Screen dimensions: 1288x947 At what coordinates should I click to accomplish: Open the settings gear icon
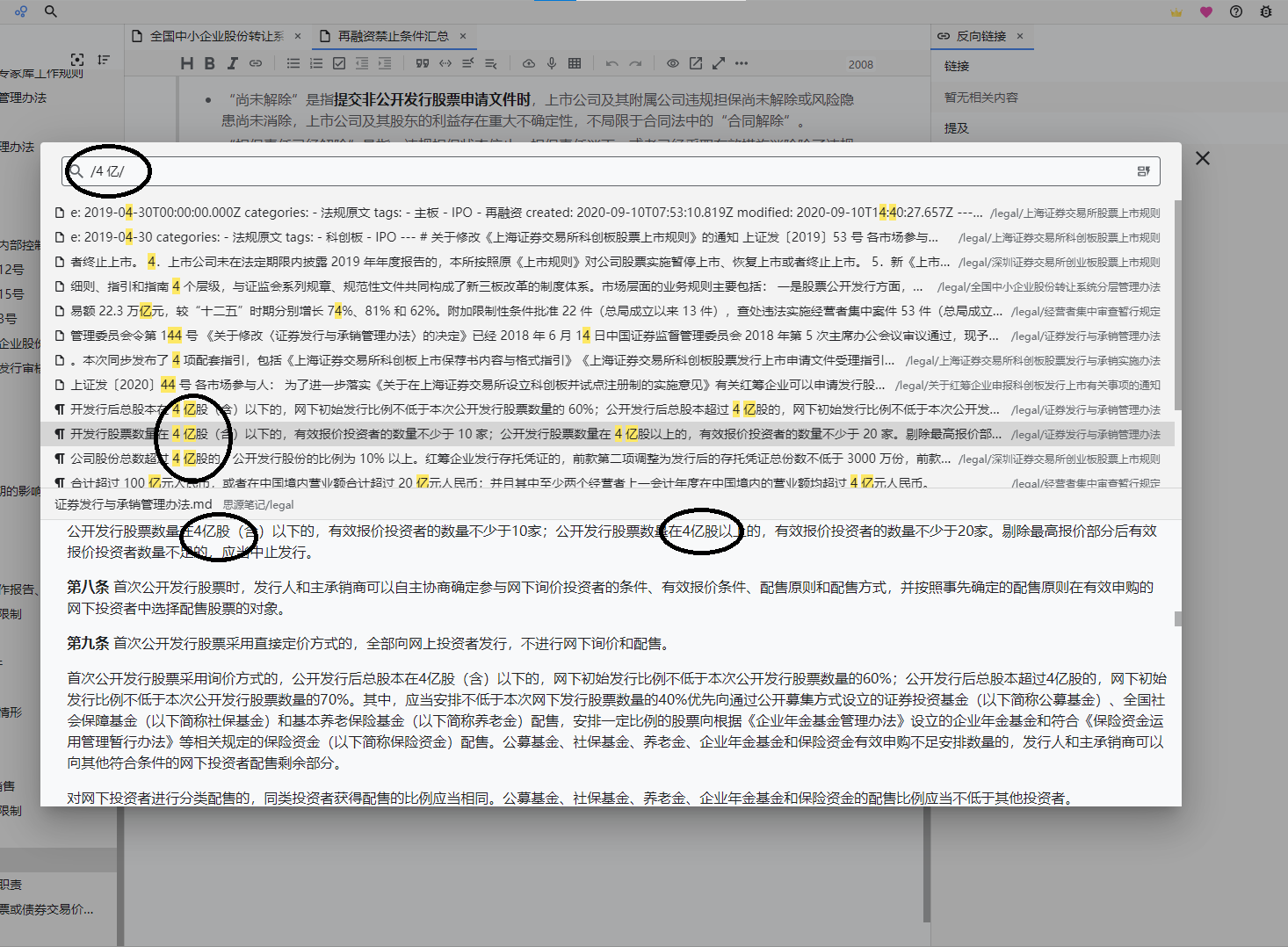tap(1266, 12)
